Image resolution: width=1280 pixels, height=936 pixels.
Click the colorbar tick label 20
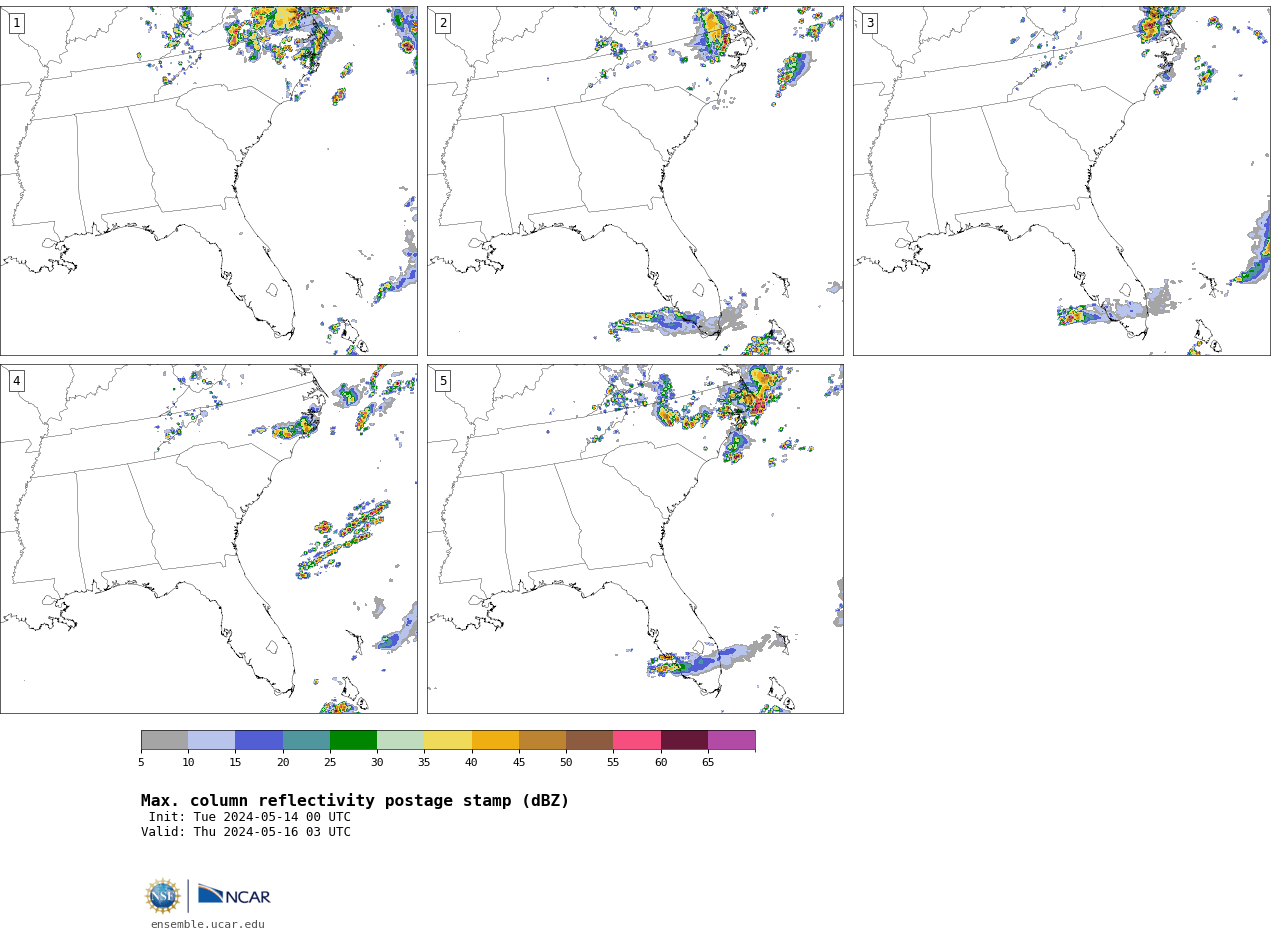point(283,763)
